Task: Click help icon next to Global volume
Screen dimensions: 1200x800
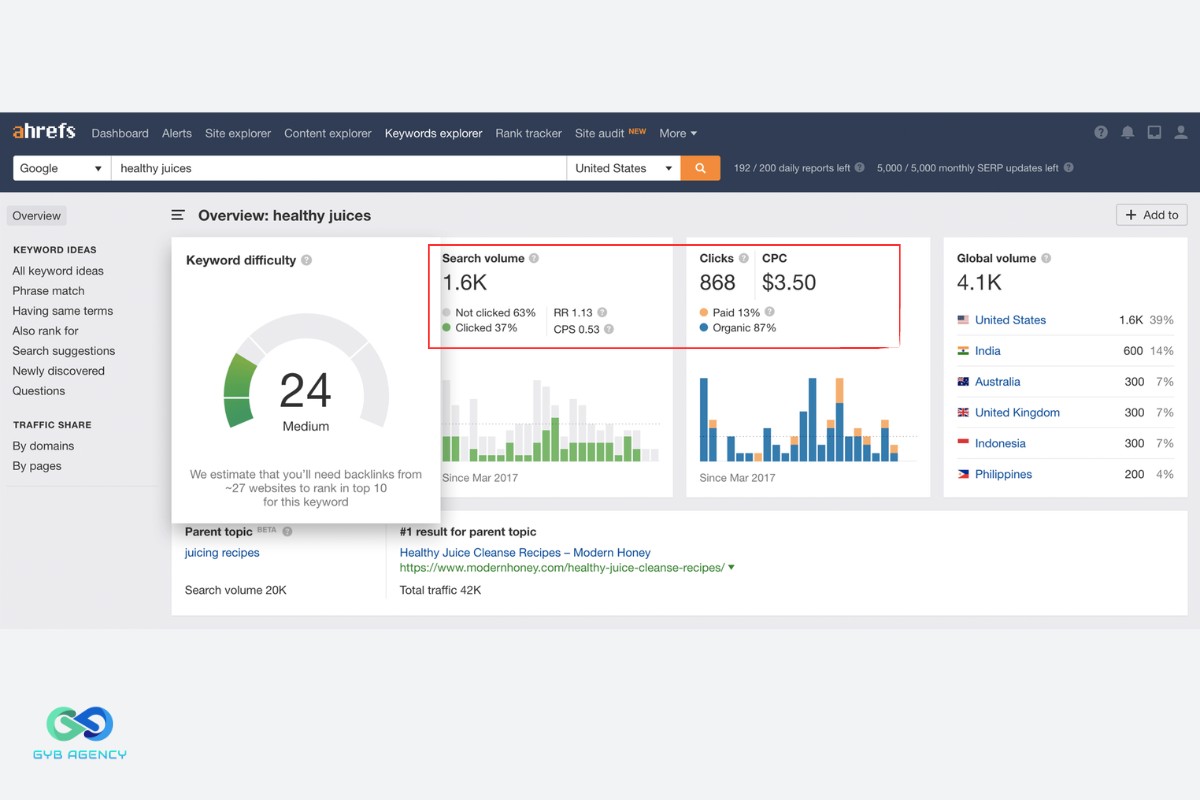Action: pos(1046,258)
